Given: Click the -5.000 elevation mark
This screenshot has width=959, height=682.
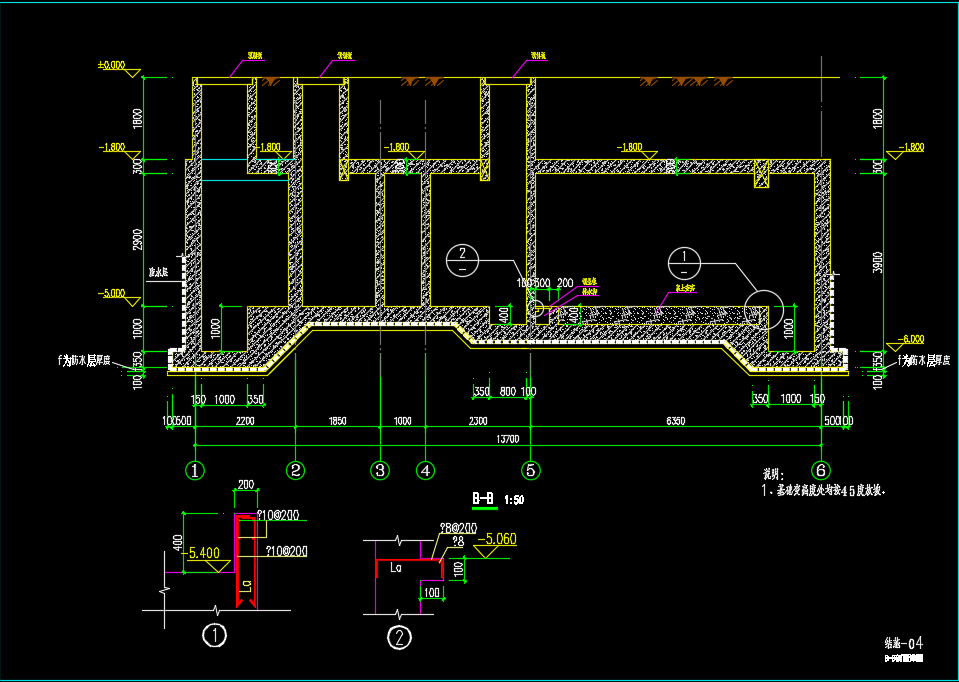Looking at the screenshot, I should 111,293.
